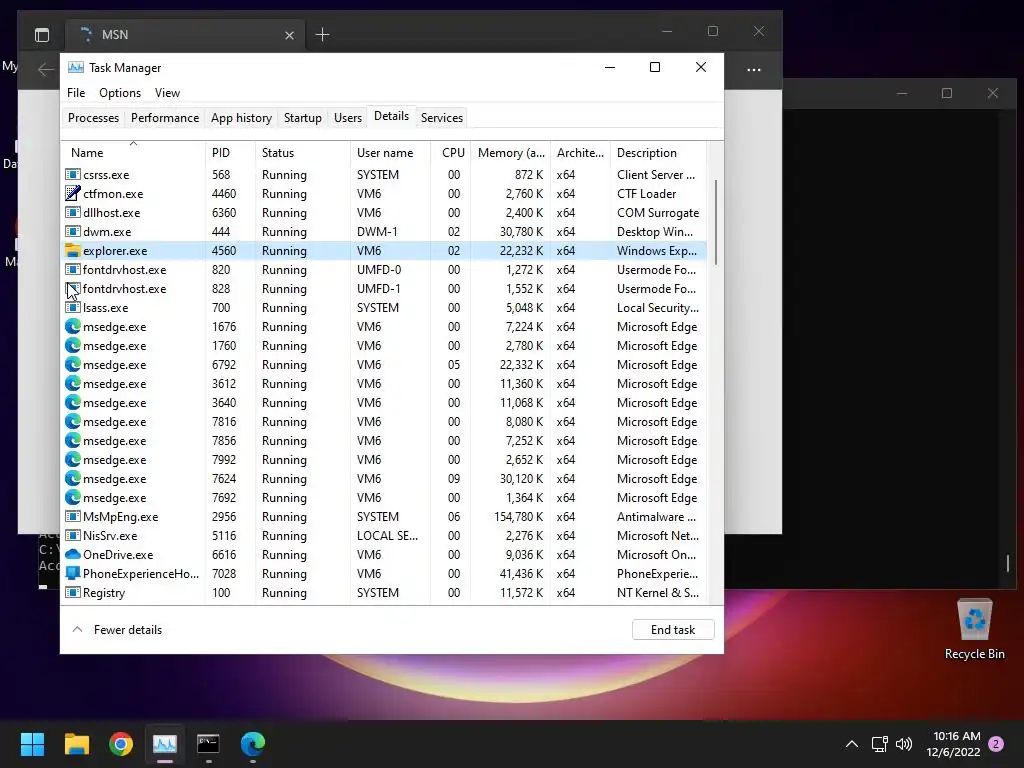Image resolution: width=1024 pixels, height=768 pixels.
Task: Show hidden system tray icons
Action: 852,744
